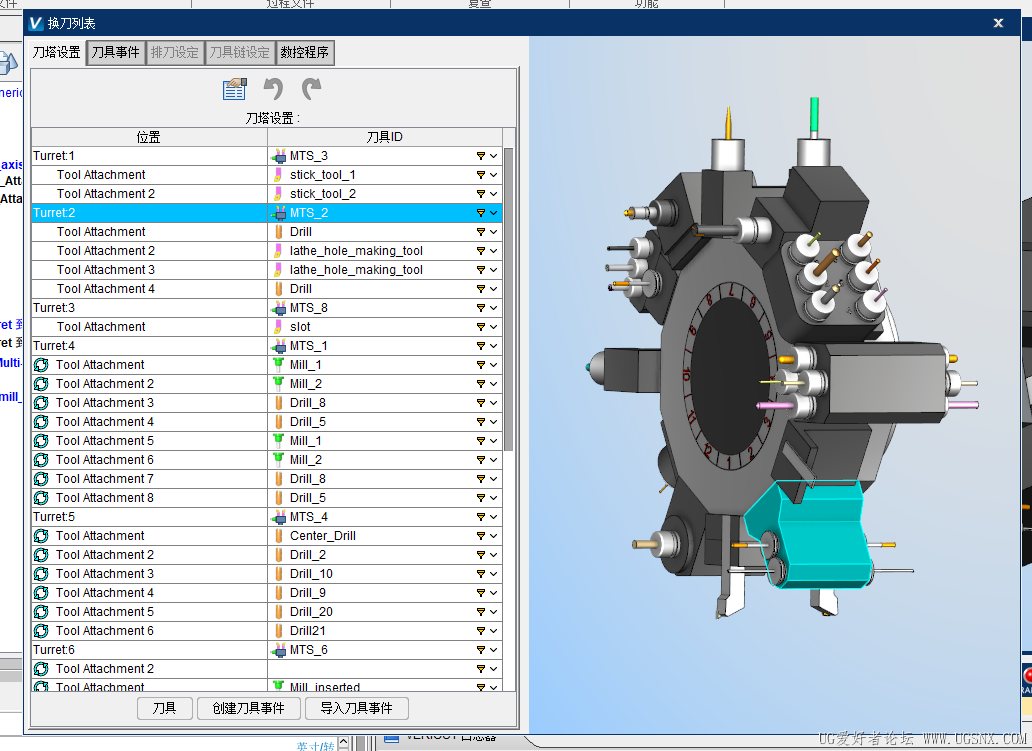Switch to the 数控程序 tab
Image resolution: width=1032 pixels, height=751 pixels.
pyautogui.click(x=304, y=53)
